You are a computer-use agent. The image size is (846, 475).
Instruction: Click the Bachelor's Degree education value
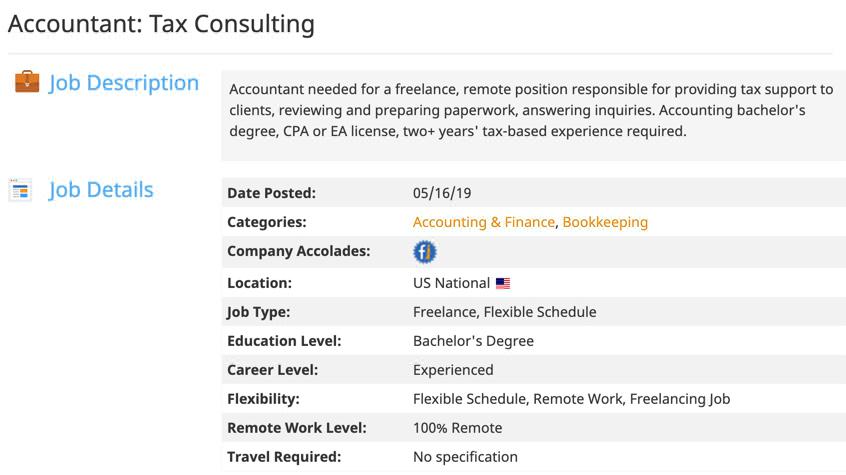tap(473, 341)
